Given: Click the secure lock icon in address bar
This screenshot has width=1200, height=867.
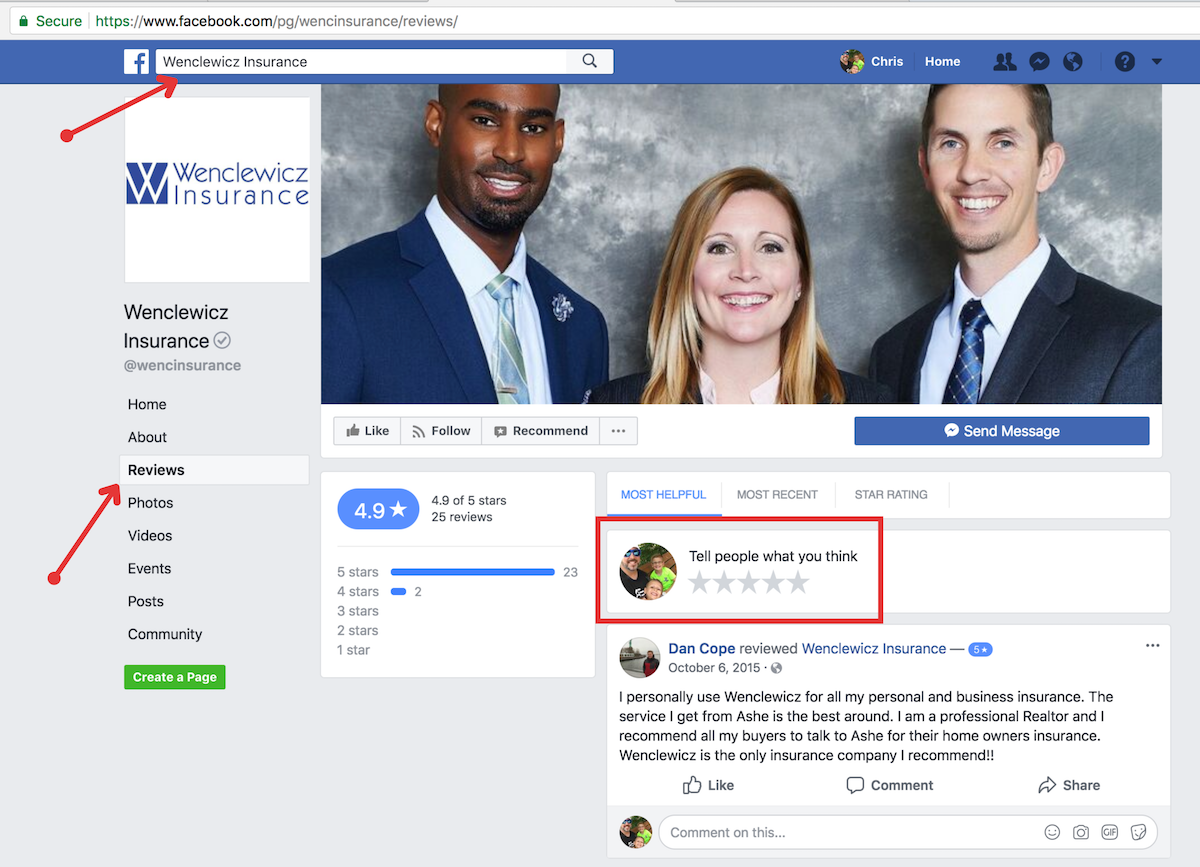Looking at the screenshot, I should pyautogui.click(x=23, y=20).
